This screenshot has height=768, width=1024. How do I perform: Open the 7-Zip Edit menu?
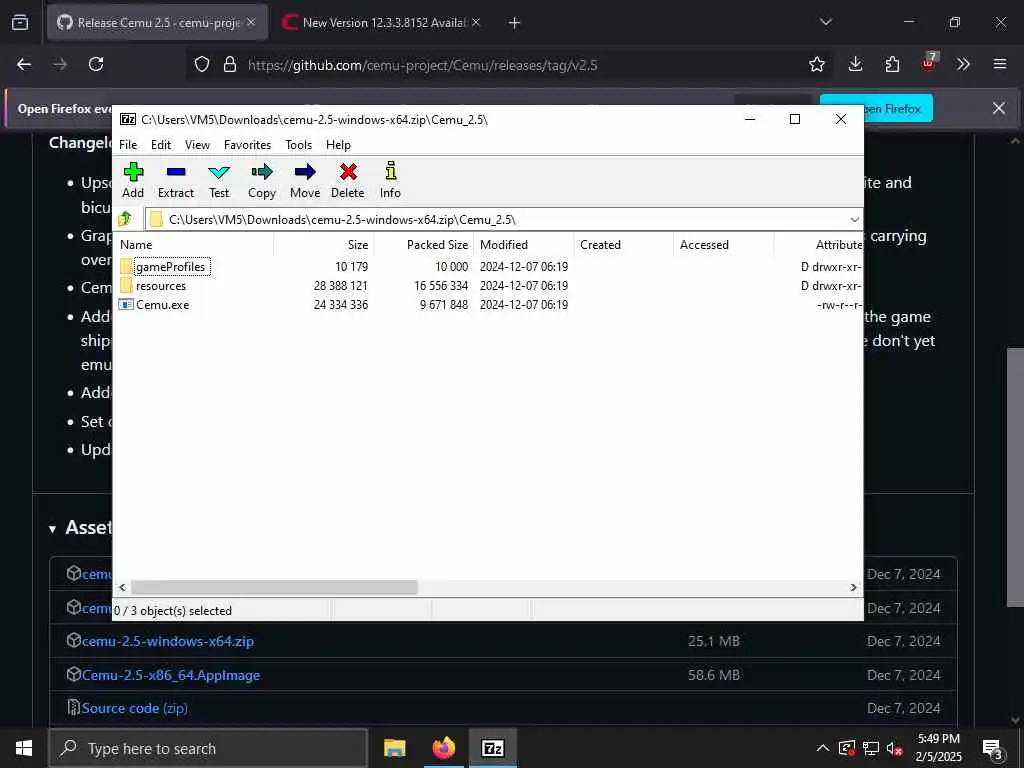click(161, 144)
